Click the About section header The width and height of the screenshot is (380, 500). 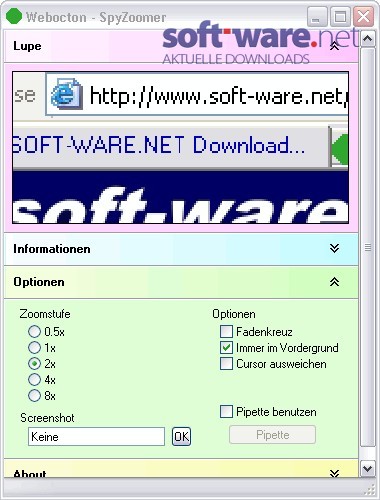tap(181, 469)
